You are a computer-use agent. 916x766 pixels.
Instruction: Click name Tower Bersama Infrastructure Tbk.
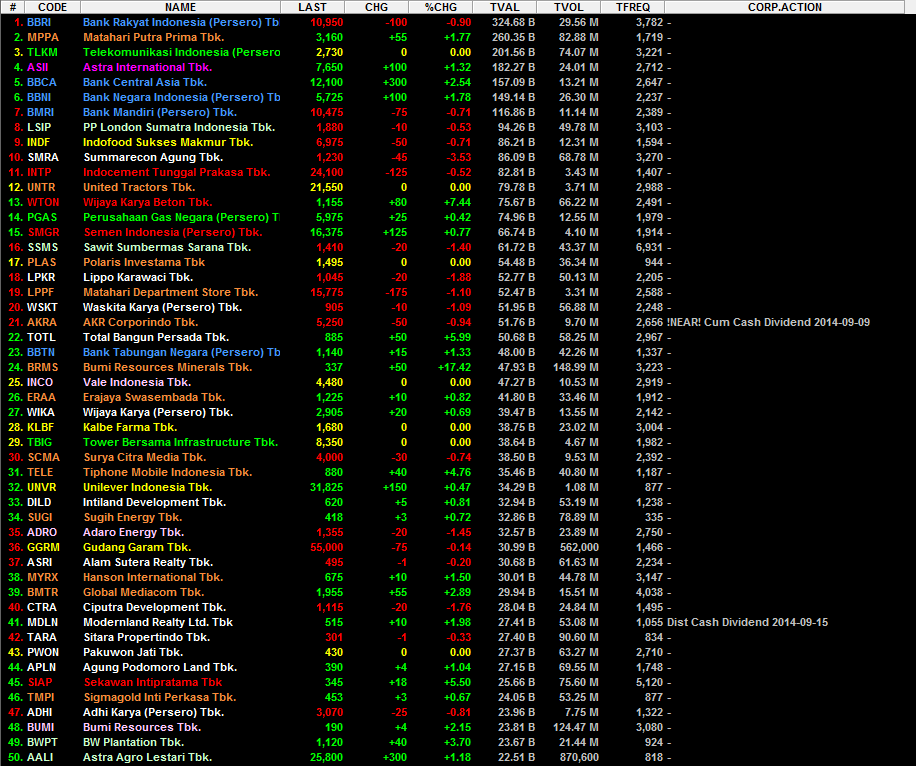(x=181, y=442)
